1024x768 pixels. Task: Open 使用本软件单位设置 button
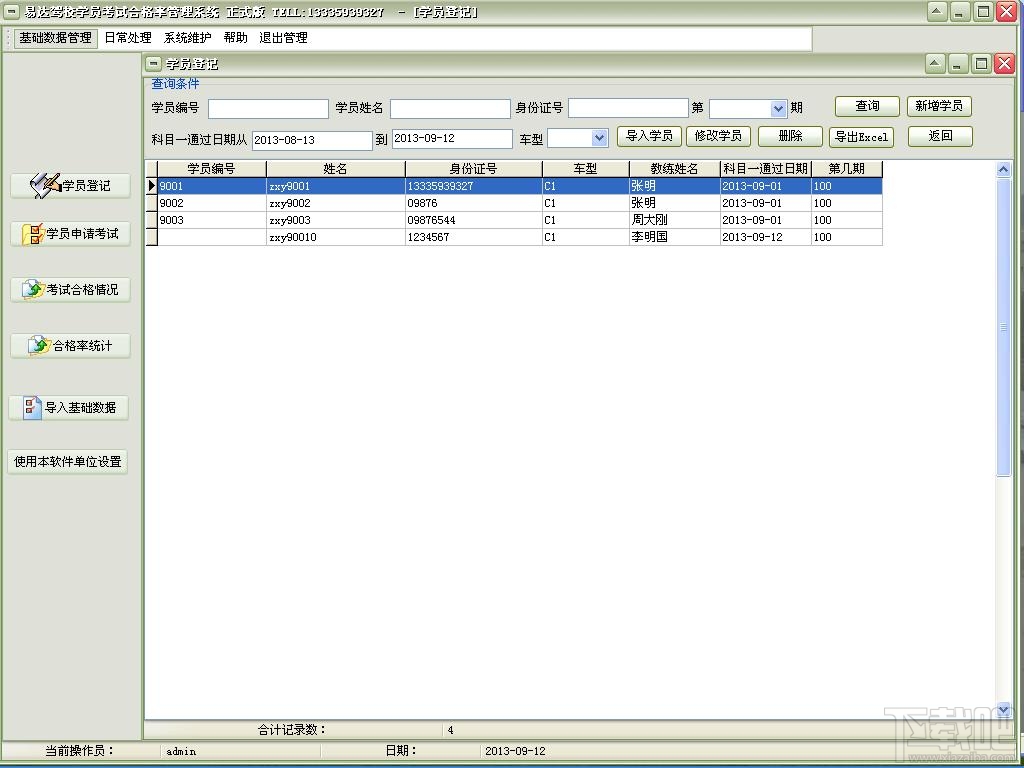(x=68, y=462)
